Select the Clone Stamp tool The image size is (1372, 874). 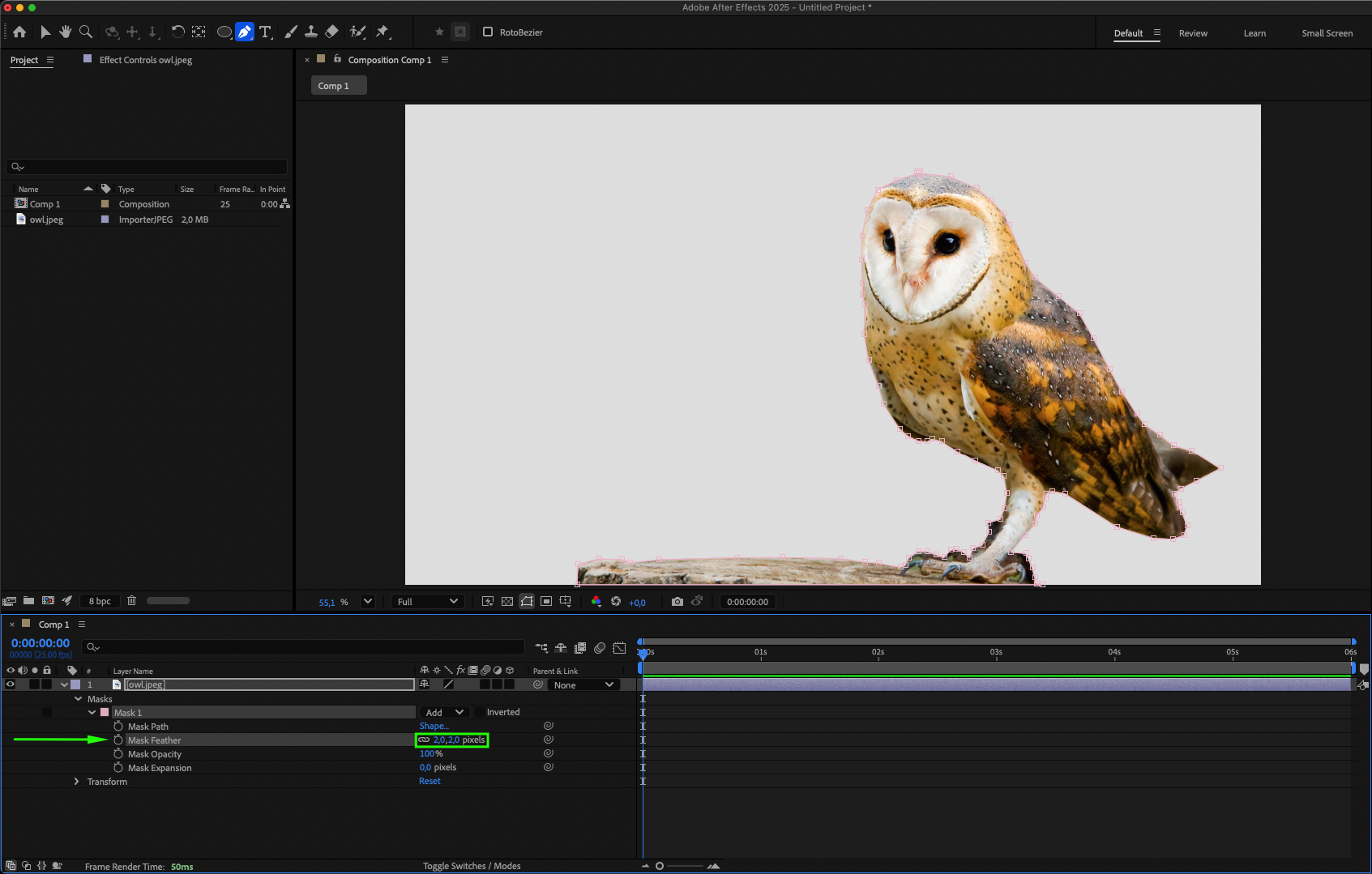tap(311, 32)
